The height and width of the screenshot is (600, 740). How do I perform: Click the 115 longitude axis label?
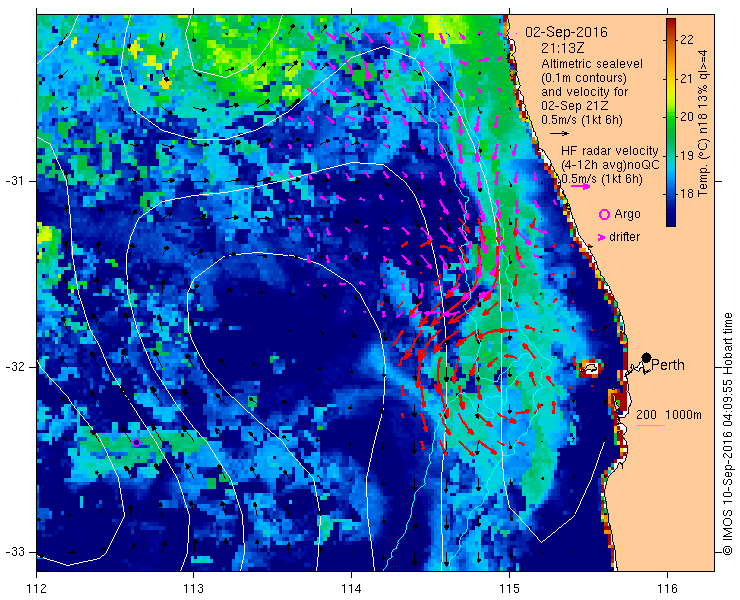(509, 589)
